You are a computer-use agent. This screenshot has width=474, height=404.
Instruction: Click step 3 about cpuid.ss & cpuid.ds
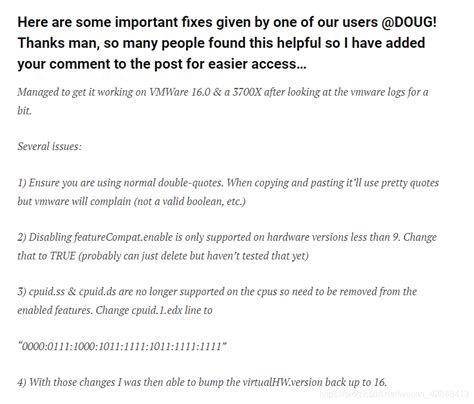[x=217, y=292]
